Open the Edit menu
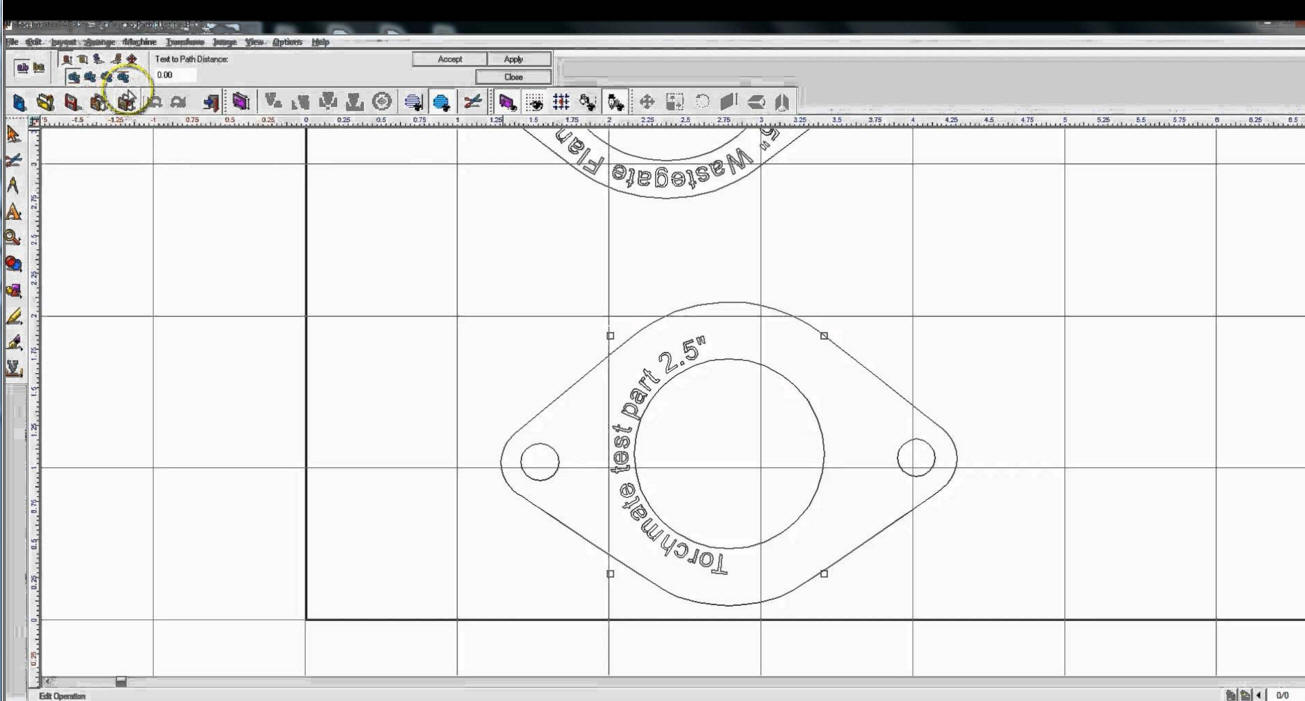The image size is (1305, 701). point(34,42)
